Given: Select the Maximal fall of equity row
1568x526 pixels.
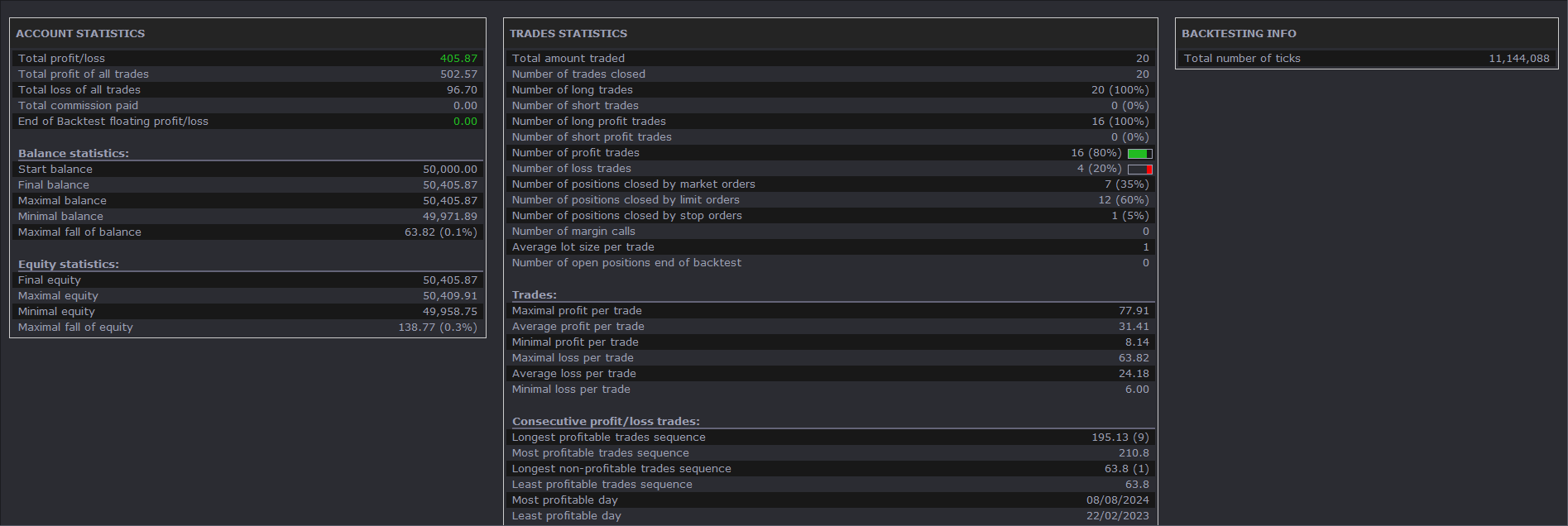Looking at the screenshot, I should (247, 328).
